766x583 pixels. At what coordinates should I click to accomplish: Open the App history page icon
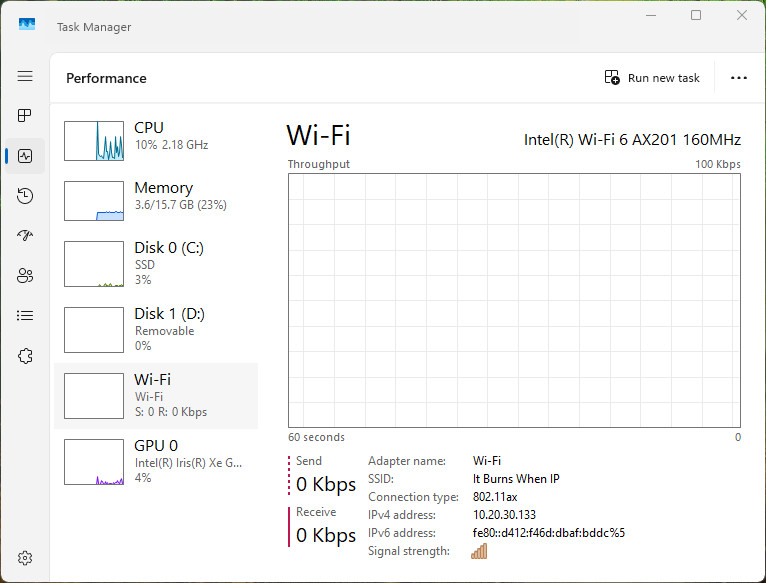(x=25, y=196)
